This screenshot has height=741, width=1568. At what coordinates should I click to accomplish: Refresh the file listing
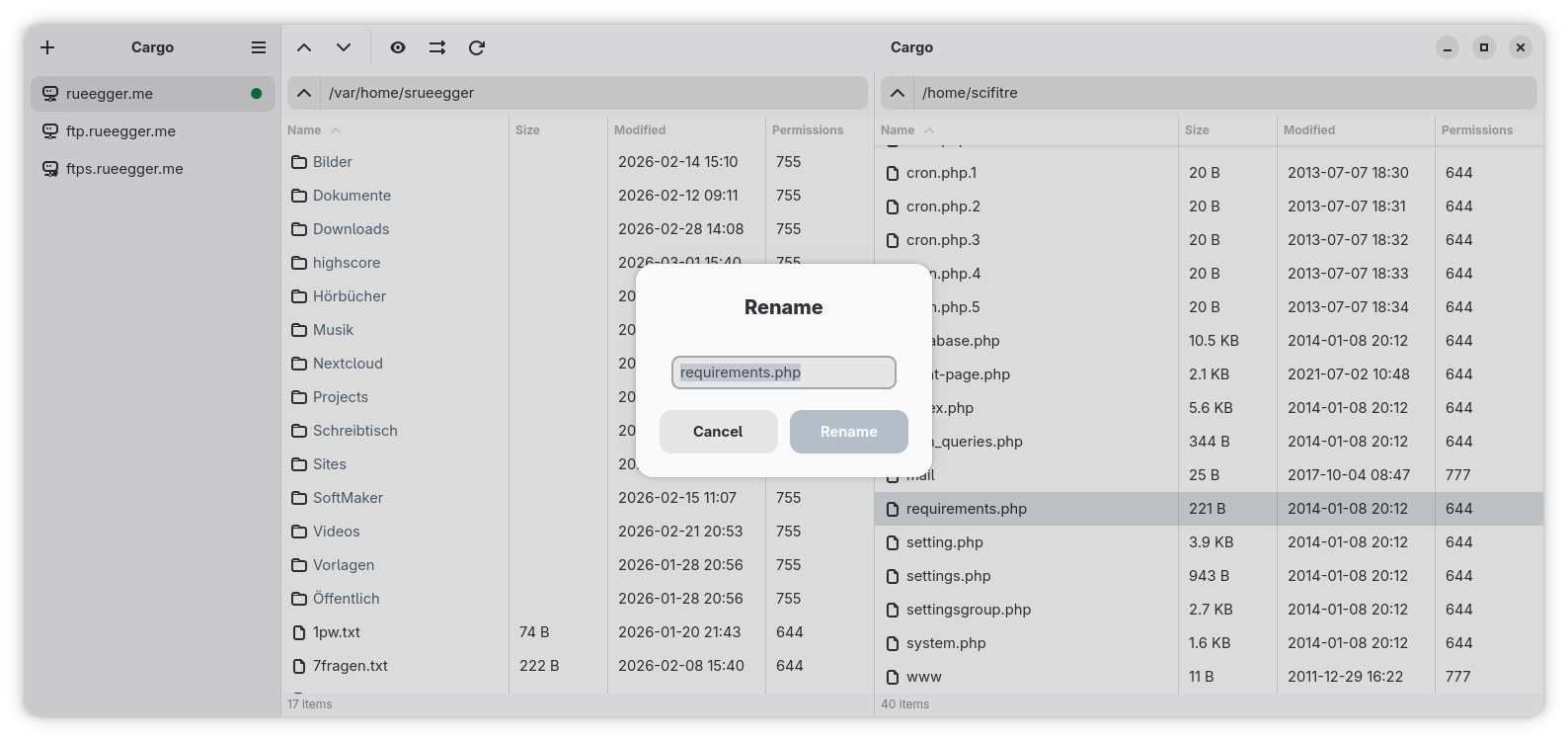coord(477,47)
